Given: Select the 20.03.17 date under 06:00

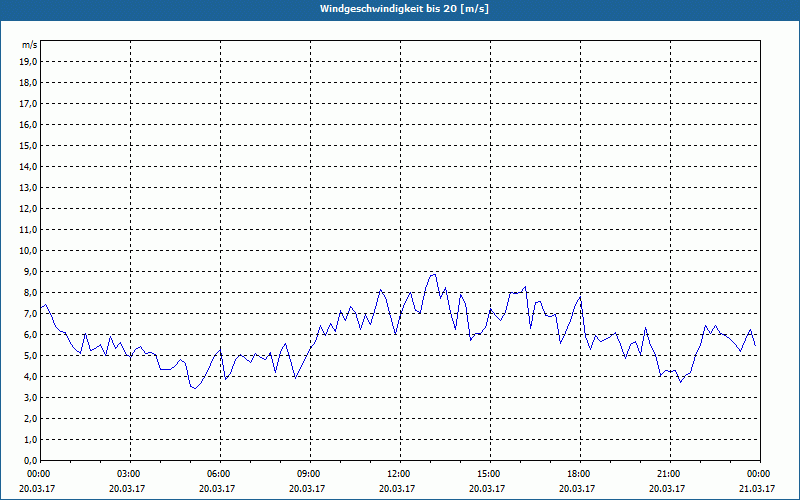Looking at the screenshot, I should pos(217,488).
